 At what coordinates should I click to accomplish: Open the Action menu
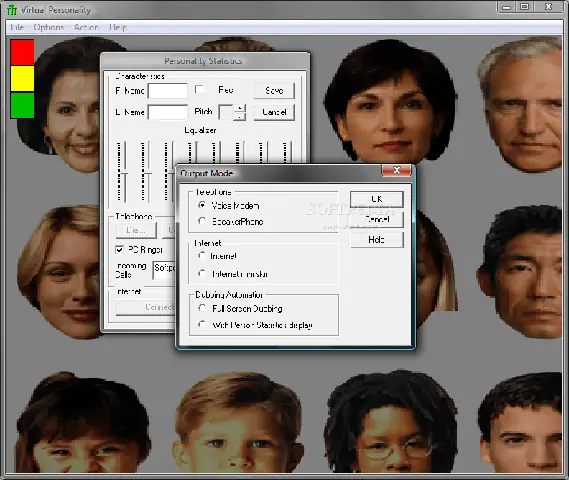pos(86,27)
